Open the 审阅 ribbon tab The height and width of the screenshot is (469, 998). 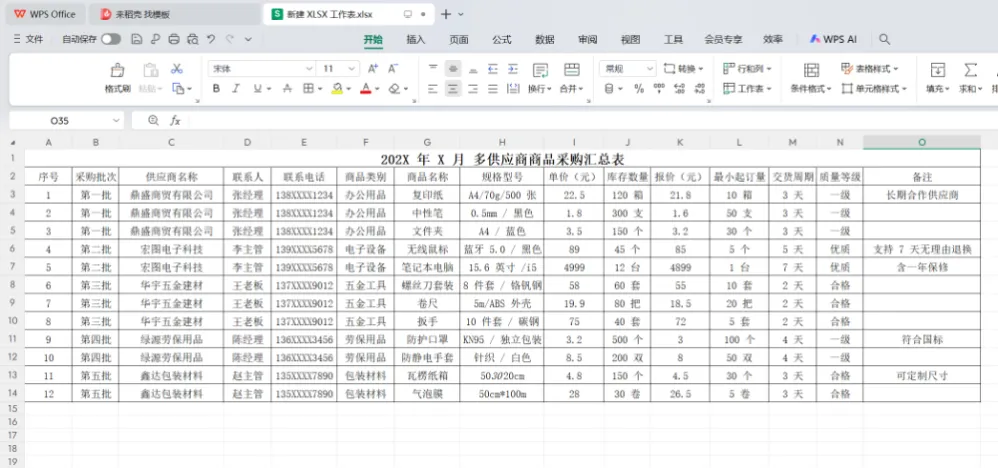(587, 39)
